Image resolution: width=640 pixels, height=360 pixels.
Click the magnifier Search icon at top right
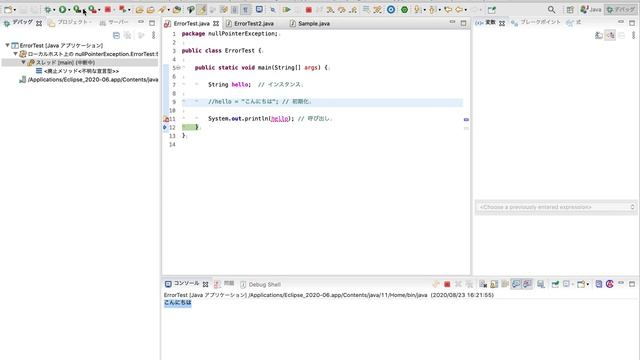click(551, 9)
